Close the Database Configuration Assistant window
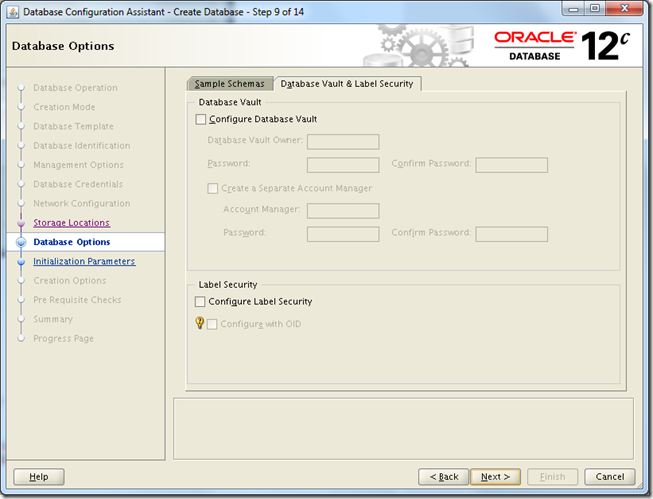Image resolution: width=653 pixels, height=499 pixels. pos(625,8)
